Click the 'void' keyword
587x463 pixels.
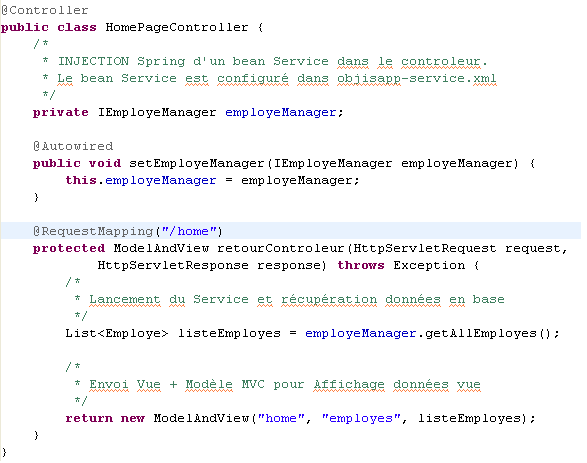[105, 163]
